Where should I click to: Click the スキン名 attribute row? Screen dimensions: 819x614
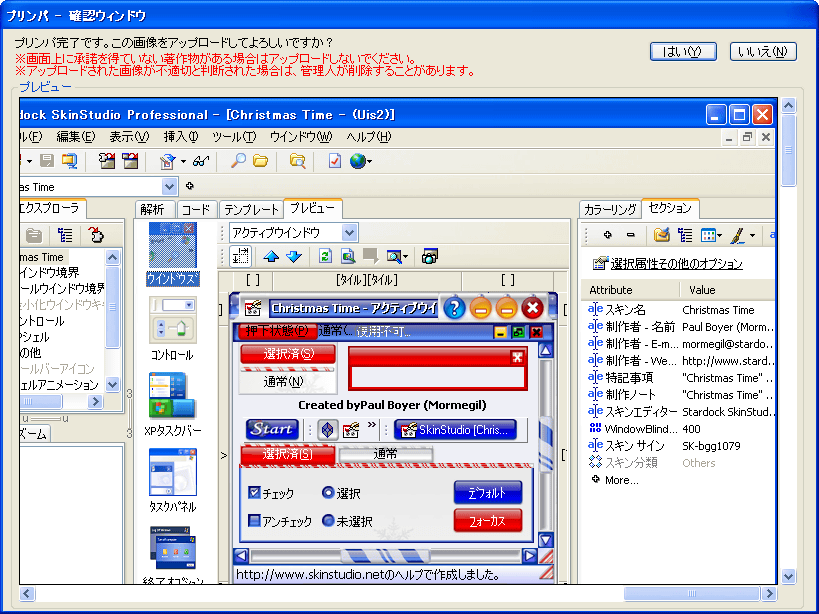coord(678,310)
